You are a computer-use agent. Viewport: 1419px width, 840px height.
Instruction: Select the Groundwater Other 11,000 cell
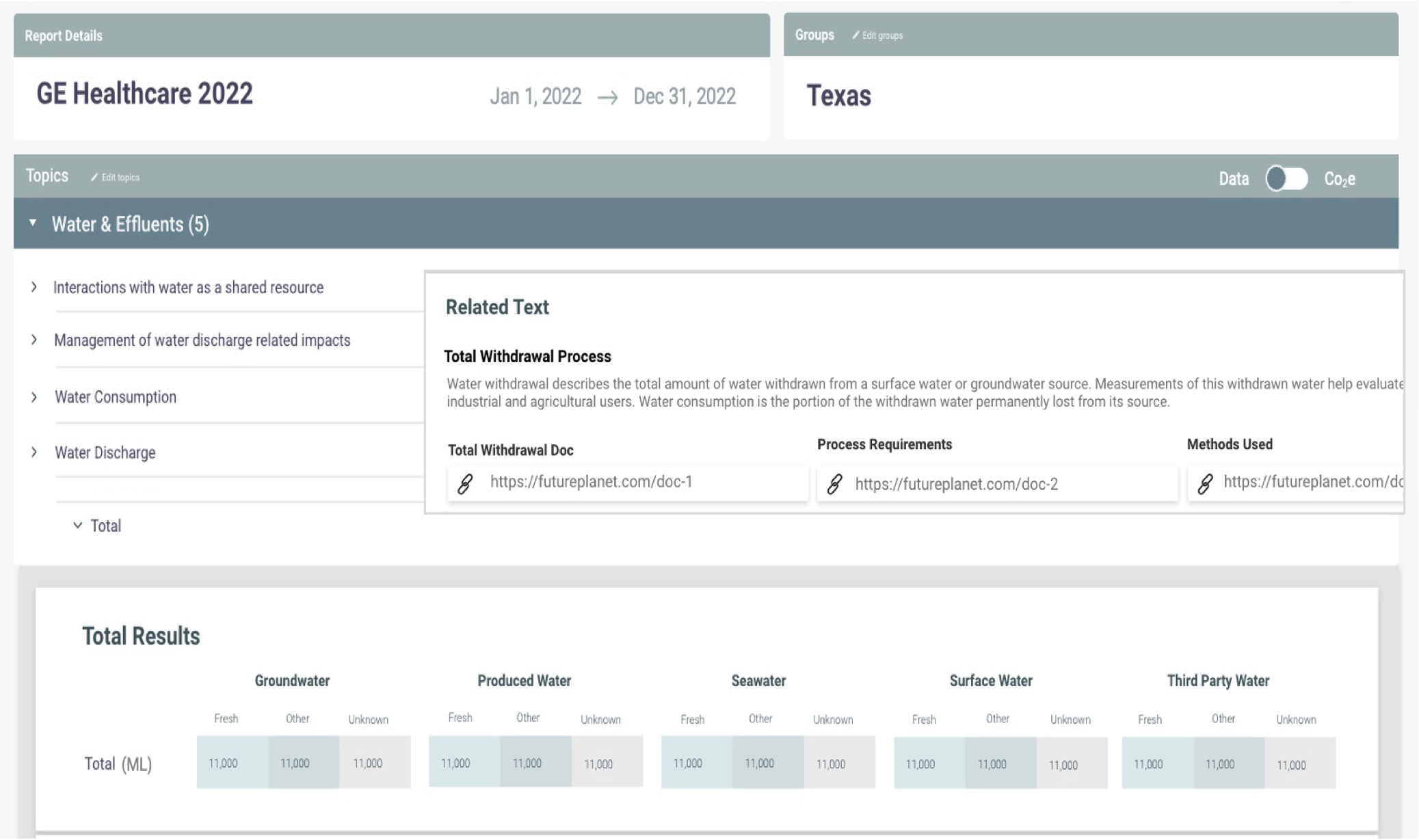coord(304,763)
